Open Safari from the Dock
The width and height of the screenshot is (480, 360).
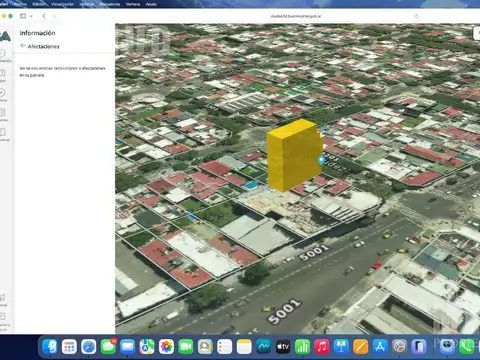[89, 347]
